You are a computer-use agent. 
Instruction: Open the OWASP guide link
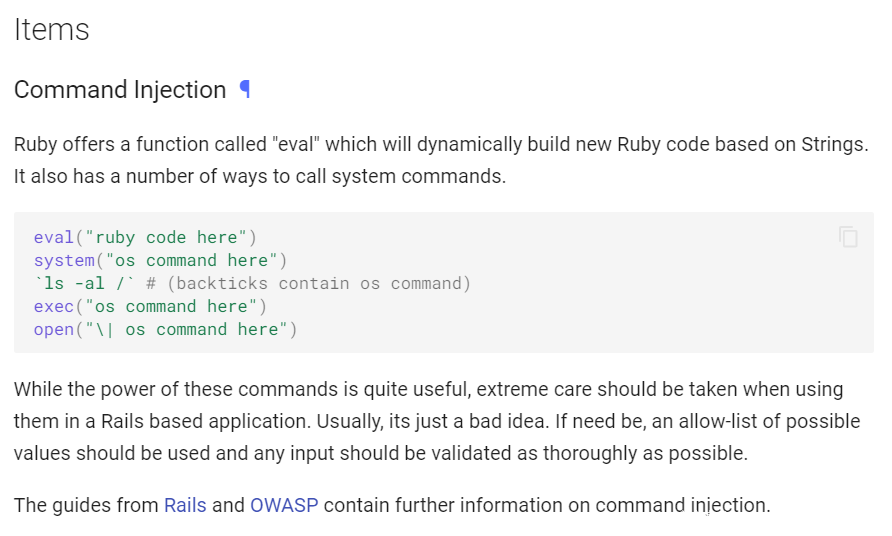[284, 505]
